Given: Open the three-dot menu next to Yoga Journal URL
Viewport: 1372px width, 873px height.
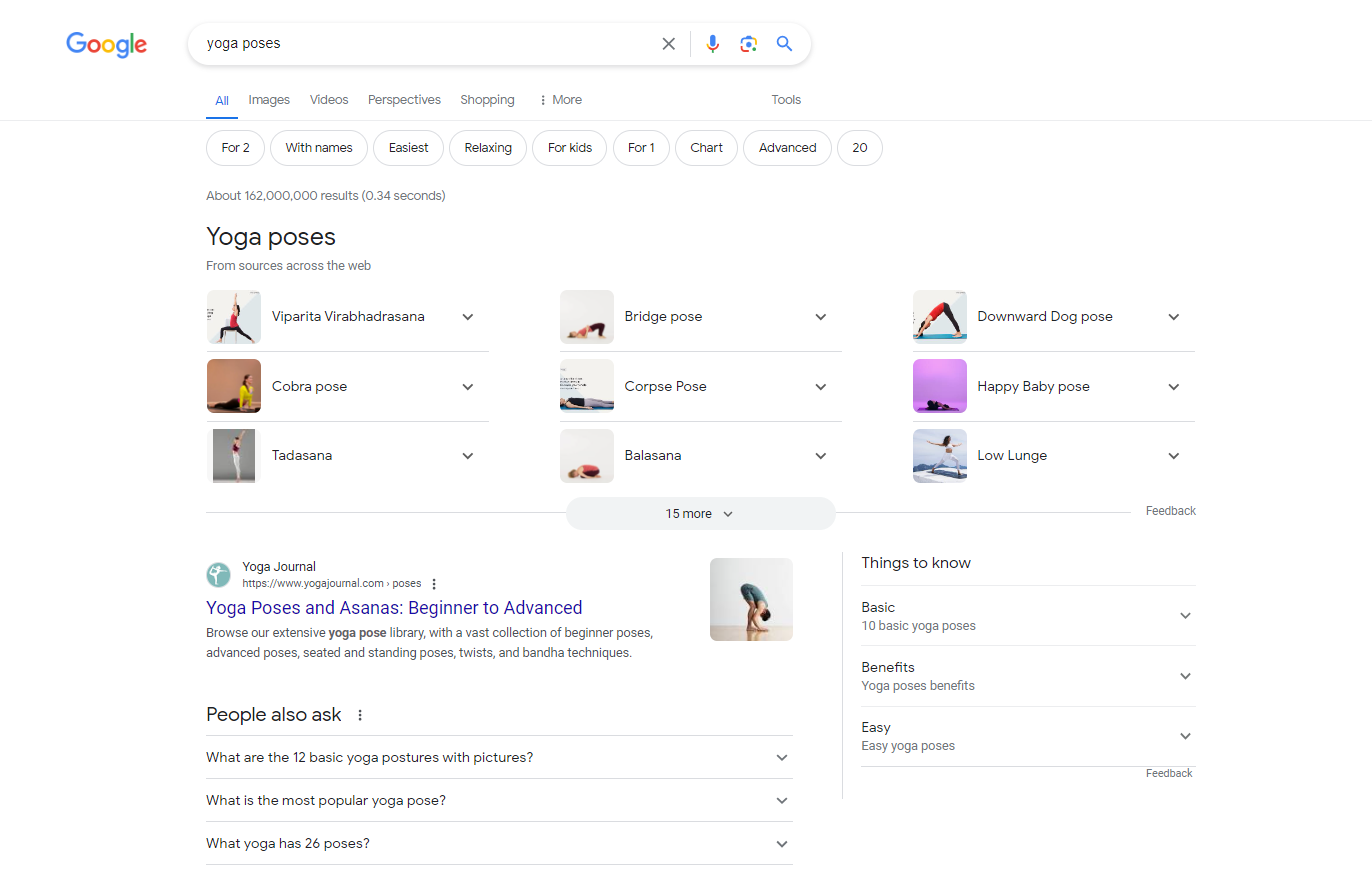Looking at the screenshot, I should (x=434, y=583).
